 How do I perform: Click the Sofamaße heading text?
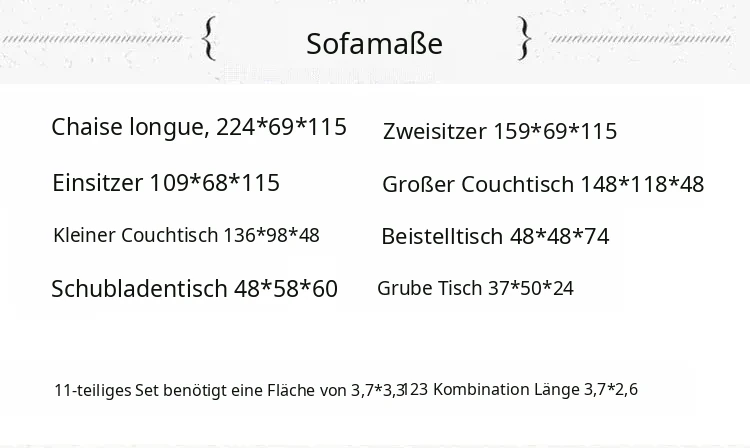[374, 44]
